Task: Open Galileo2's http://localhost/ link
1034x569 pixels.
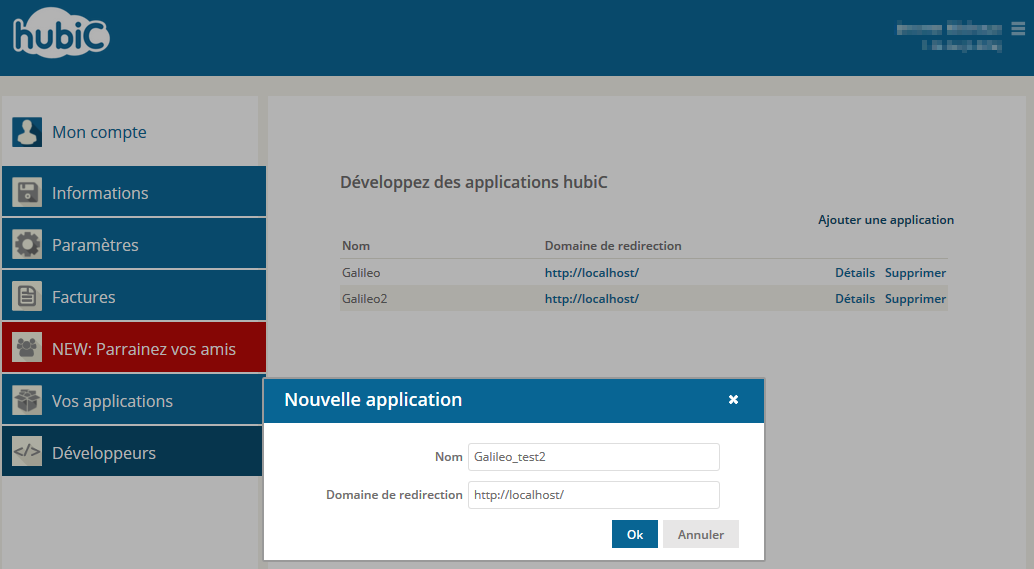Action: pyautogui.click(x=592, y=299)
